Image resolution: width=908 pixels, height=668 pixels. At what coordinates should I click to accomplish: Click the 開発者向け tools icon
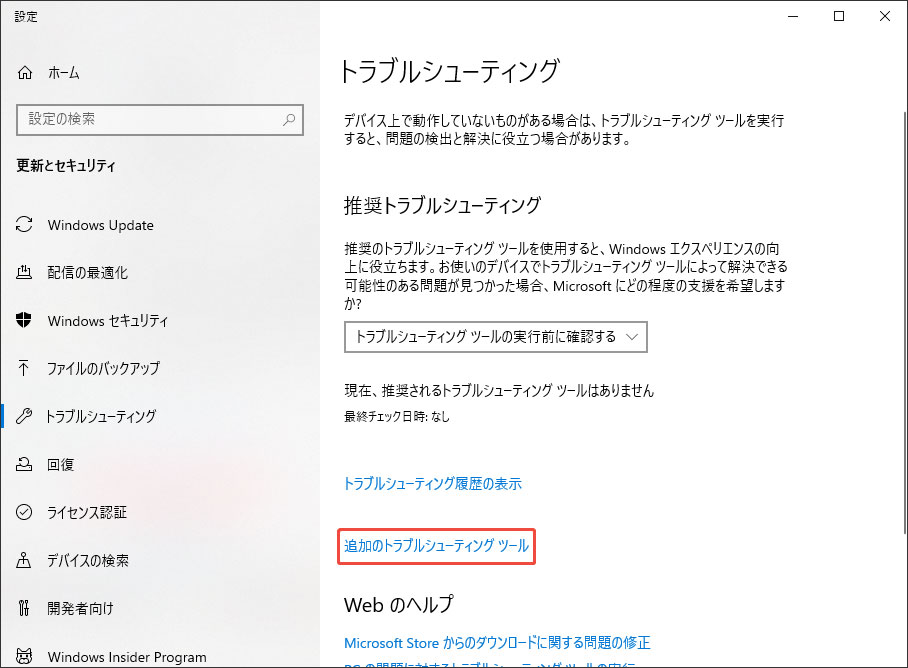tap(24, 608)
